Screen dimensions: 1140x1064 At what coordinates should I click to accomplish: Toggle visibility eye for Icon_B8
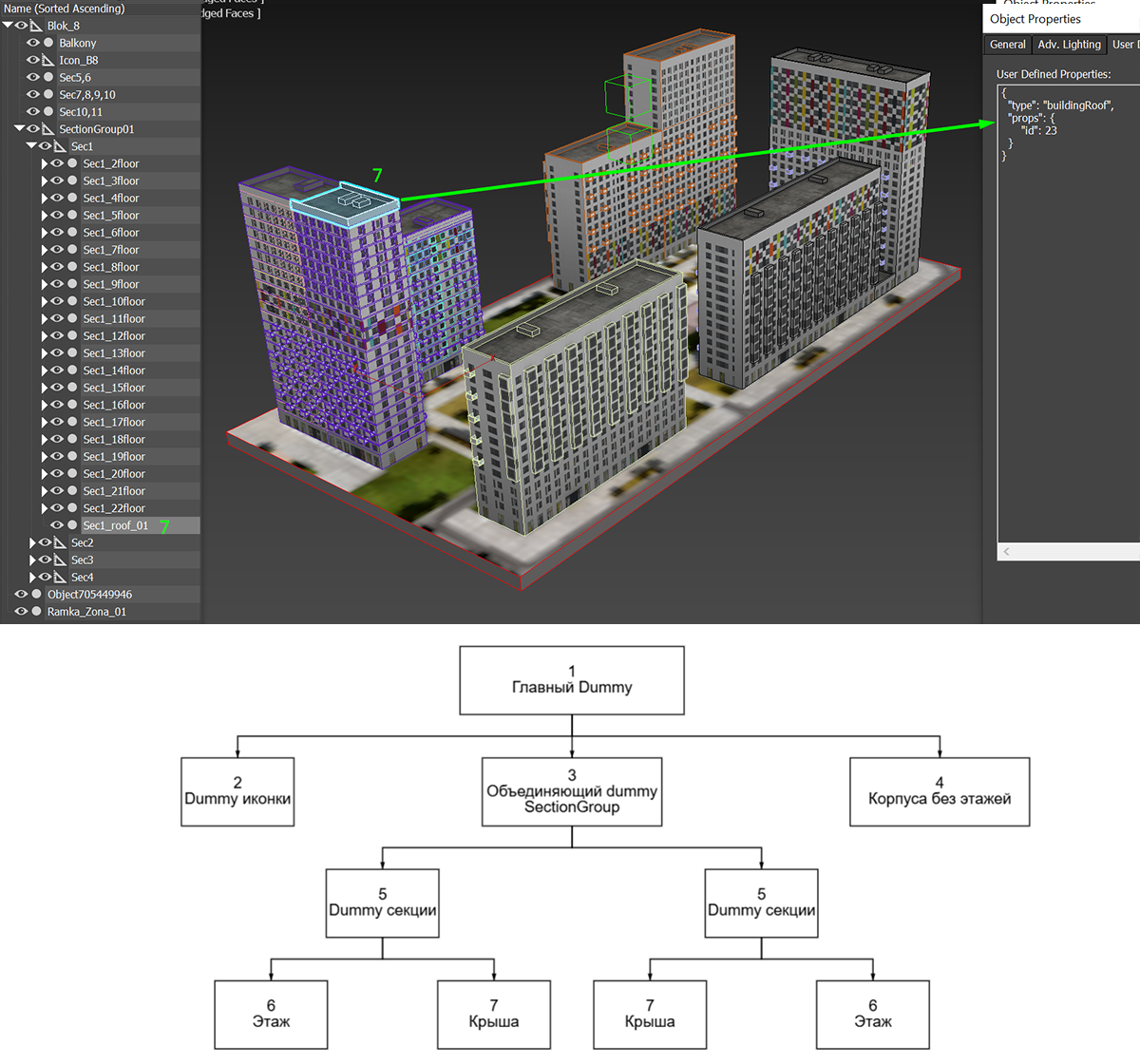pos(33,60)
